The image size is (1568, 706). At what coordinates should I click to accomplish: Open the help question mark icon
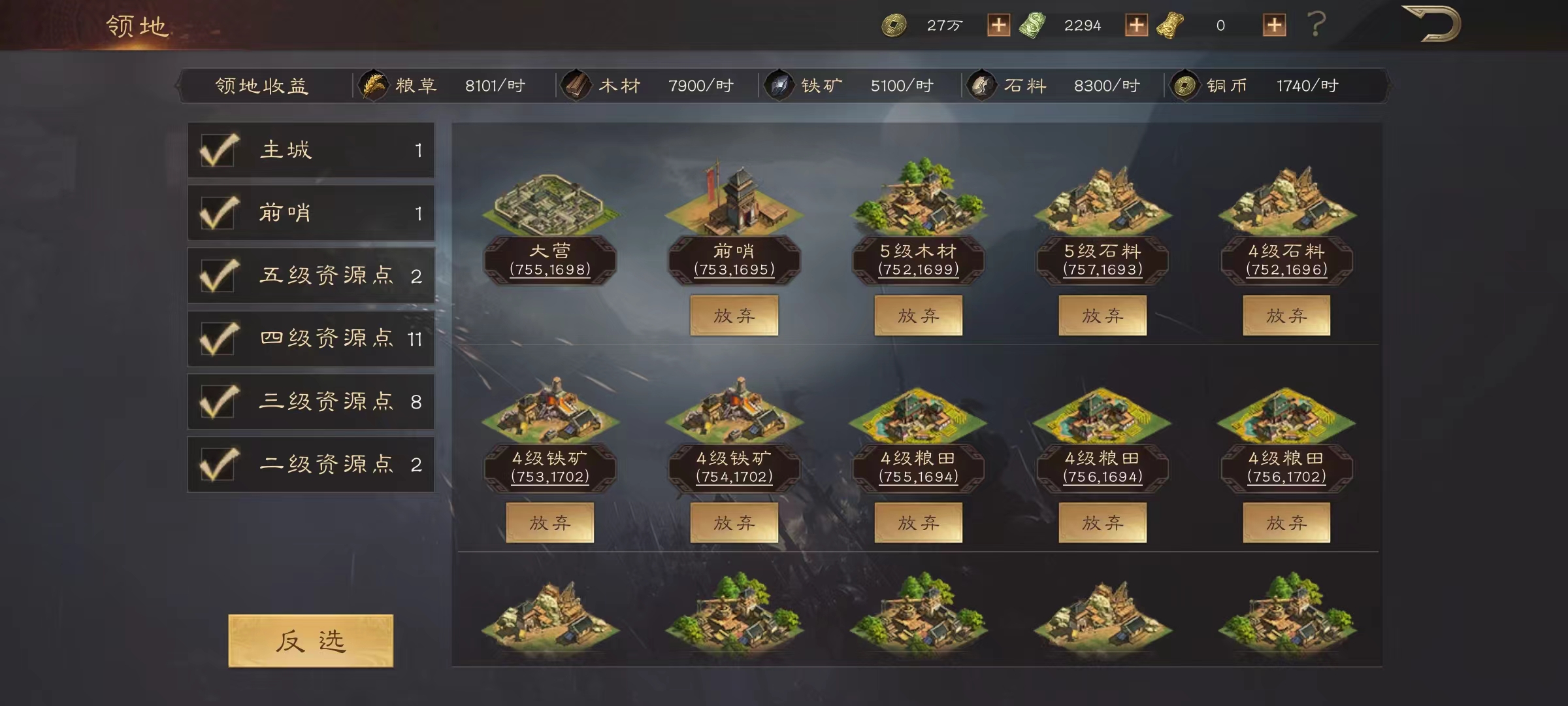[x=1316, y=25]
